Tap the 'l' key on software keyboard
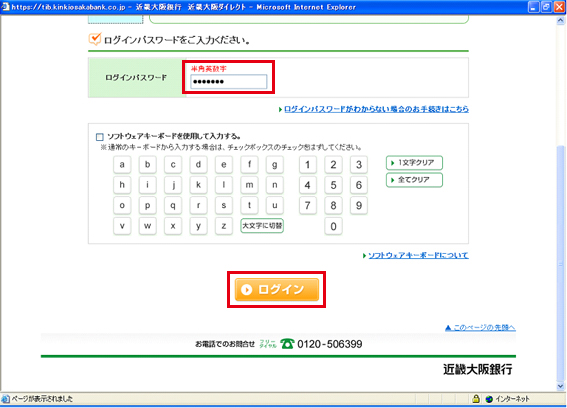 click(x=224, y=185)
